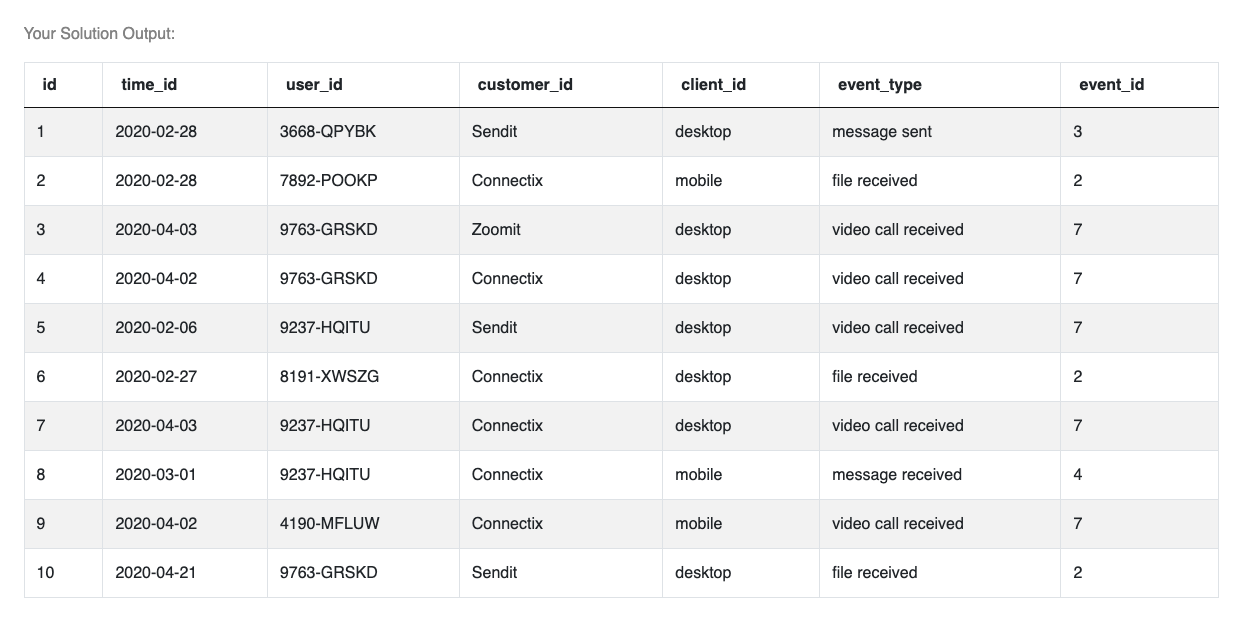Select the row id cell 10
Screen dimensions: 1256x628
[45, 573]
